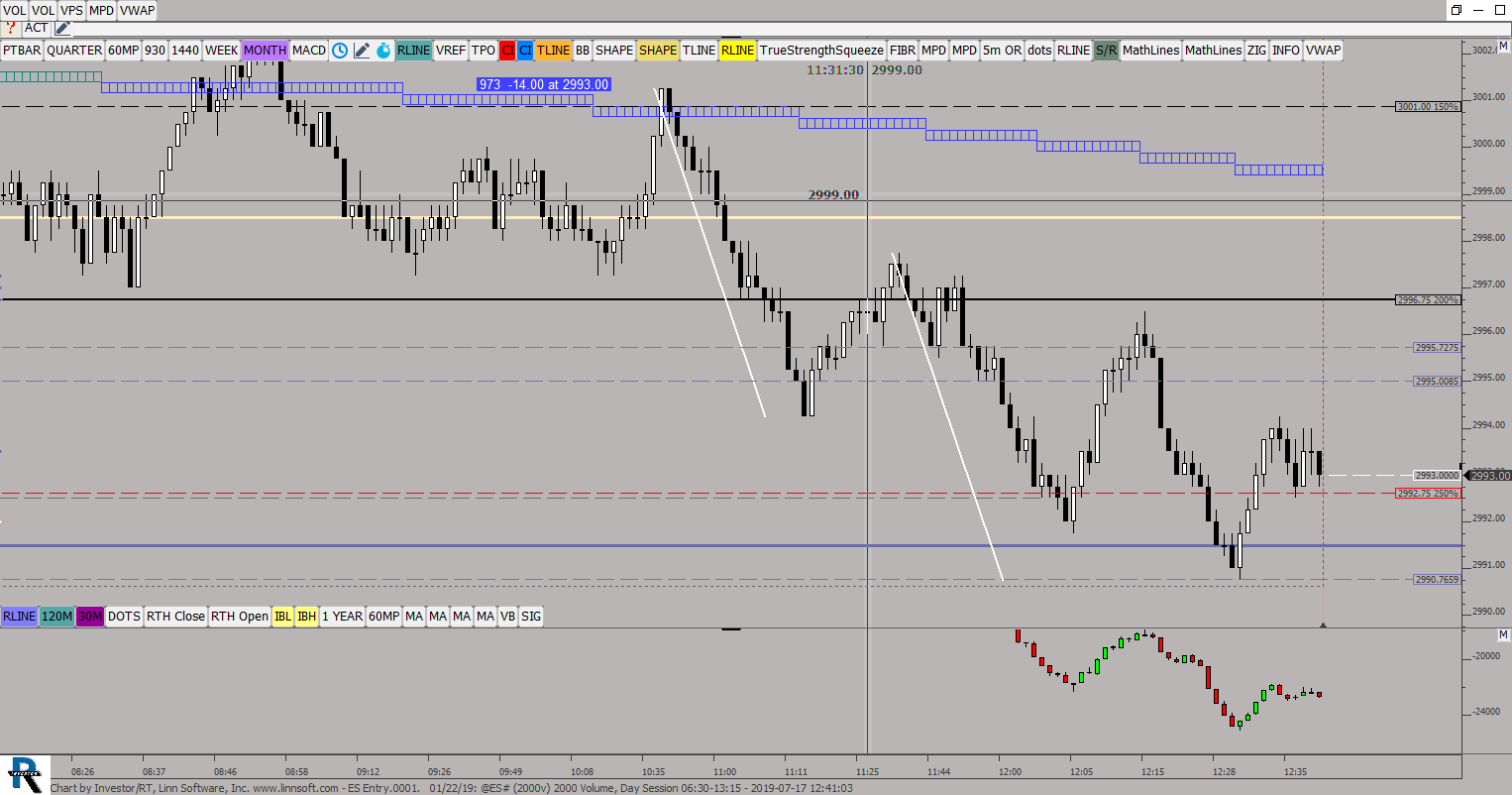Viewport: 1512px width, 795px height.
Task: Toggle the purple MONTH button
Action: pos(265,51)
